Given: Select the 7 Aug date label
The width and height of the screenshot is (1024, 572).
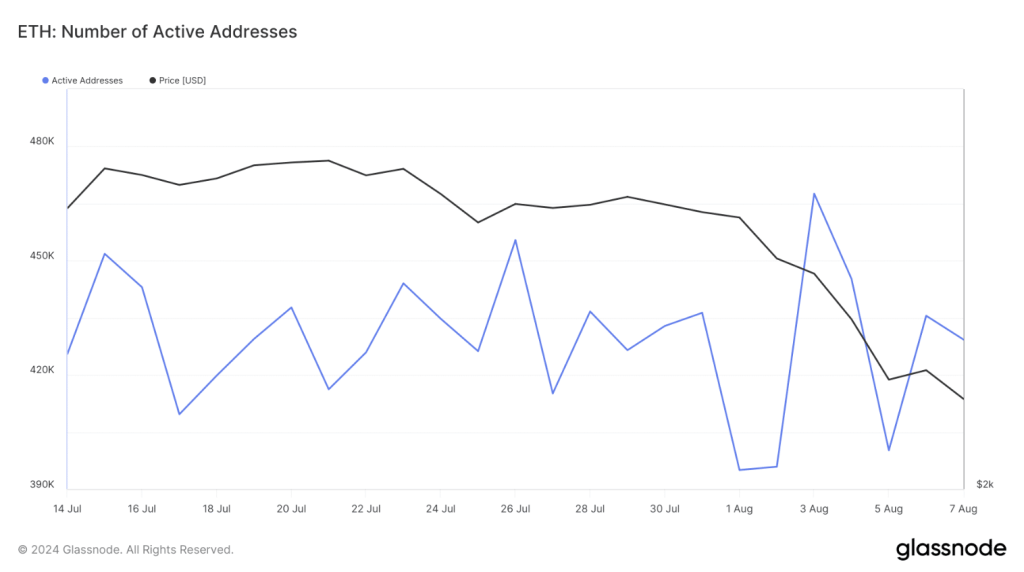Looking at the screenshot, I should point(963,509).
